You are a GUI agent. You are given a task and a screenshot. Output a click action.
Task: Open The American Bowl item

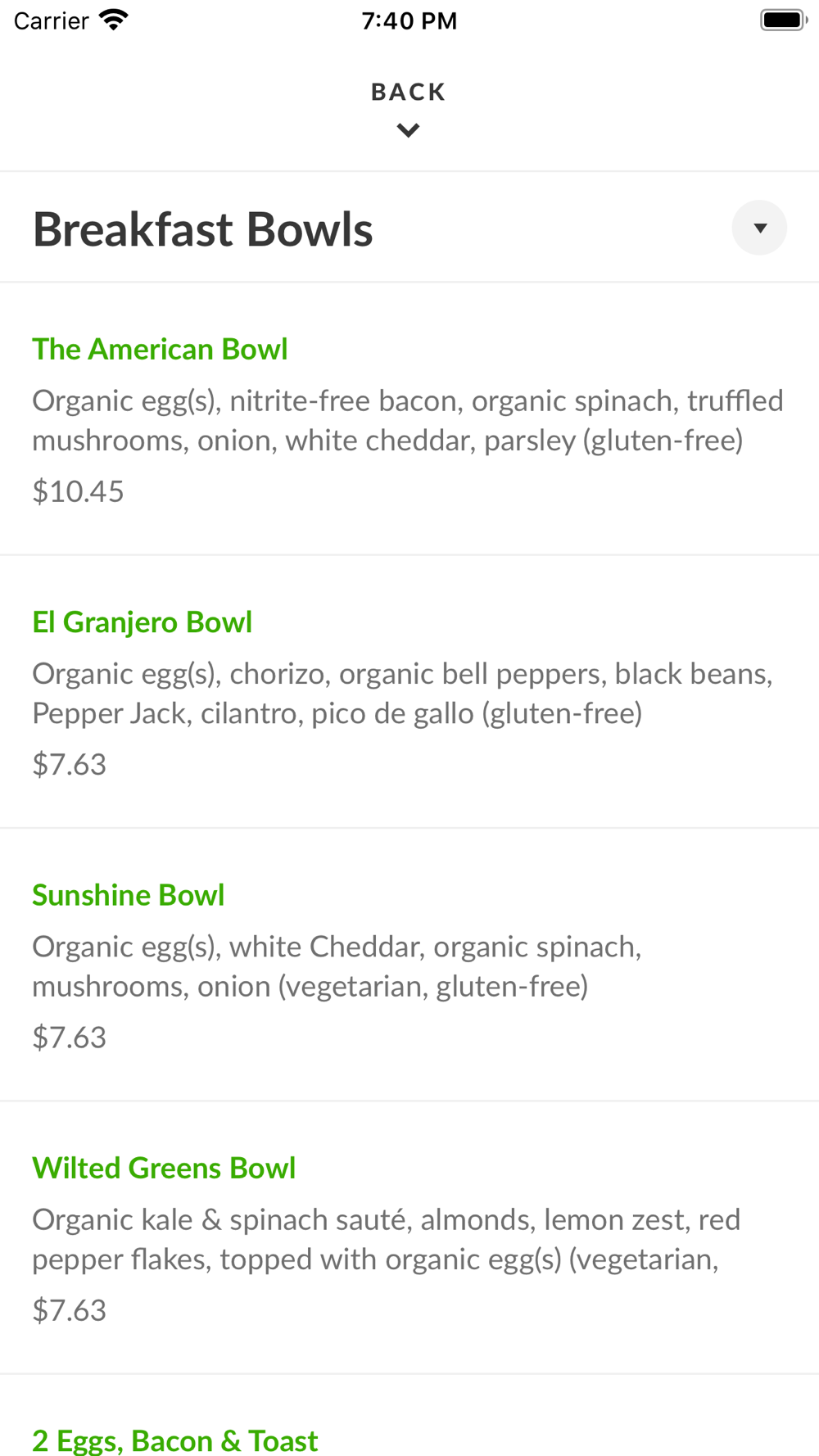coord(160,349)
